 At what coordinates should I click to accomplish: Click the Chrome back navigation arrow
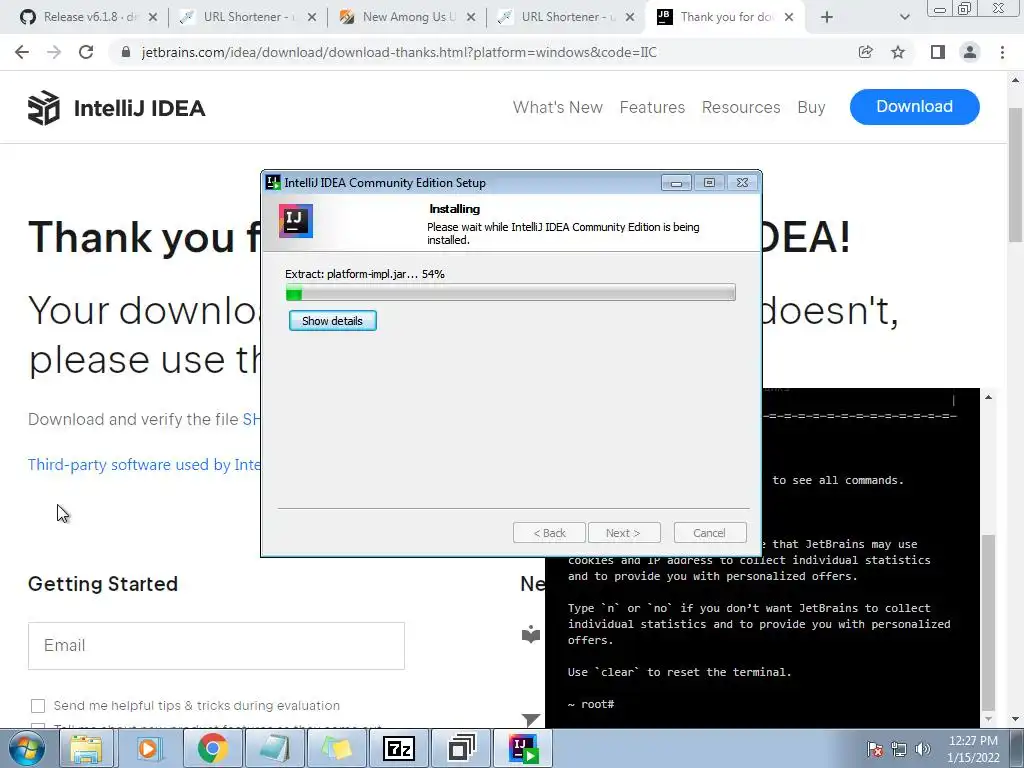pos(22,52)
